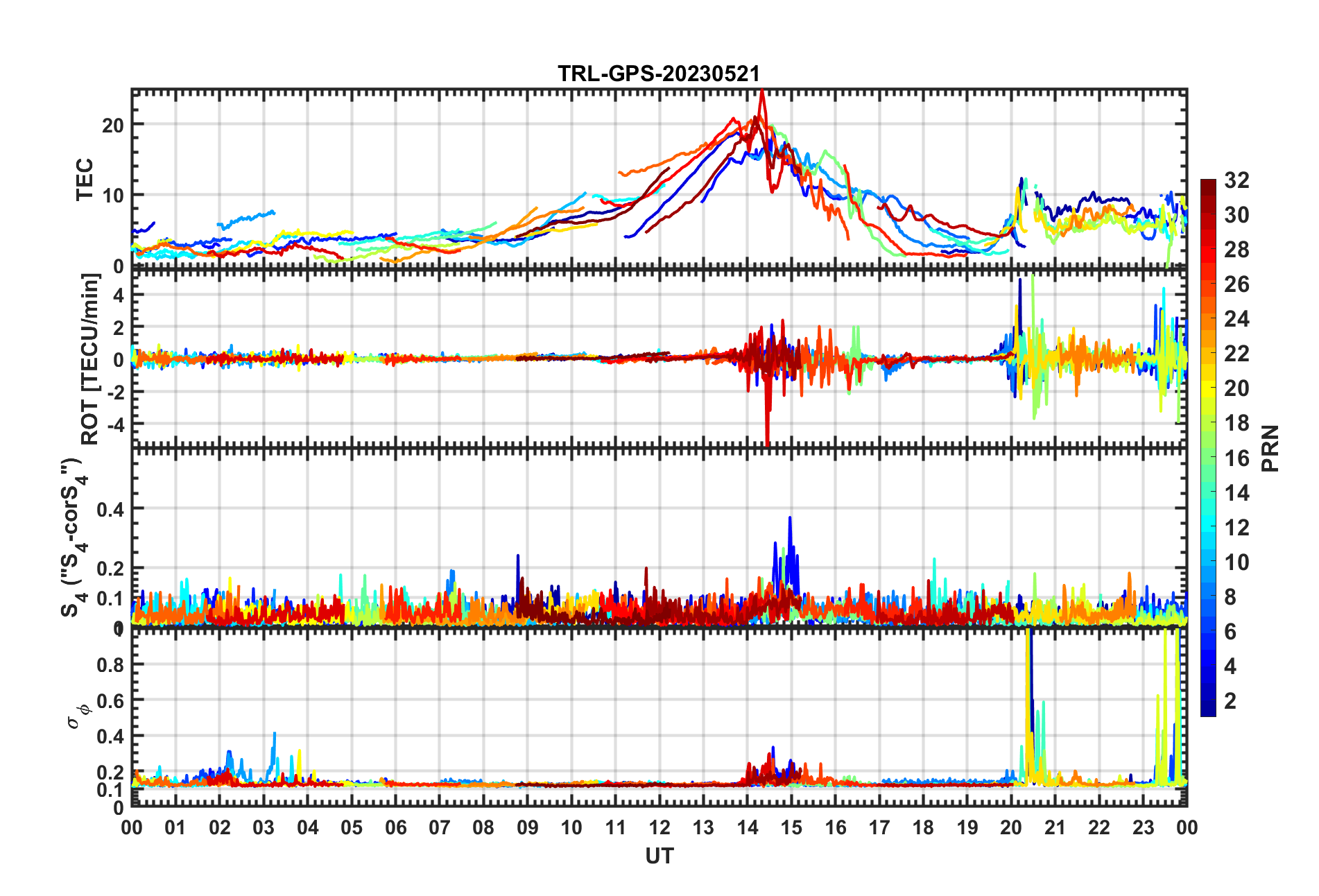This screenshot has height=896, width=1319.
Task: Select colorbar tick label 32
Action: click(x=1236, y=180)
